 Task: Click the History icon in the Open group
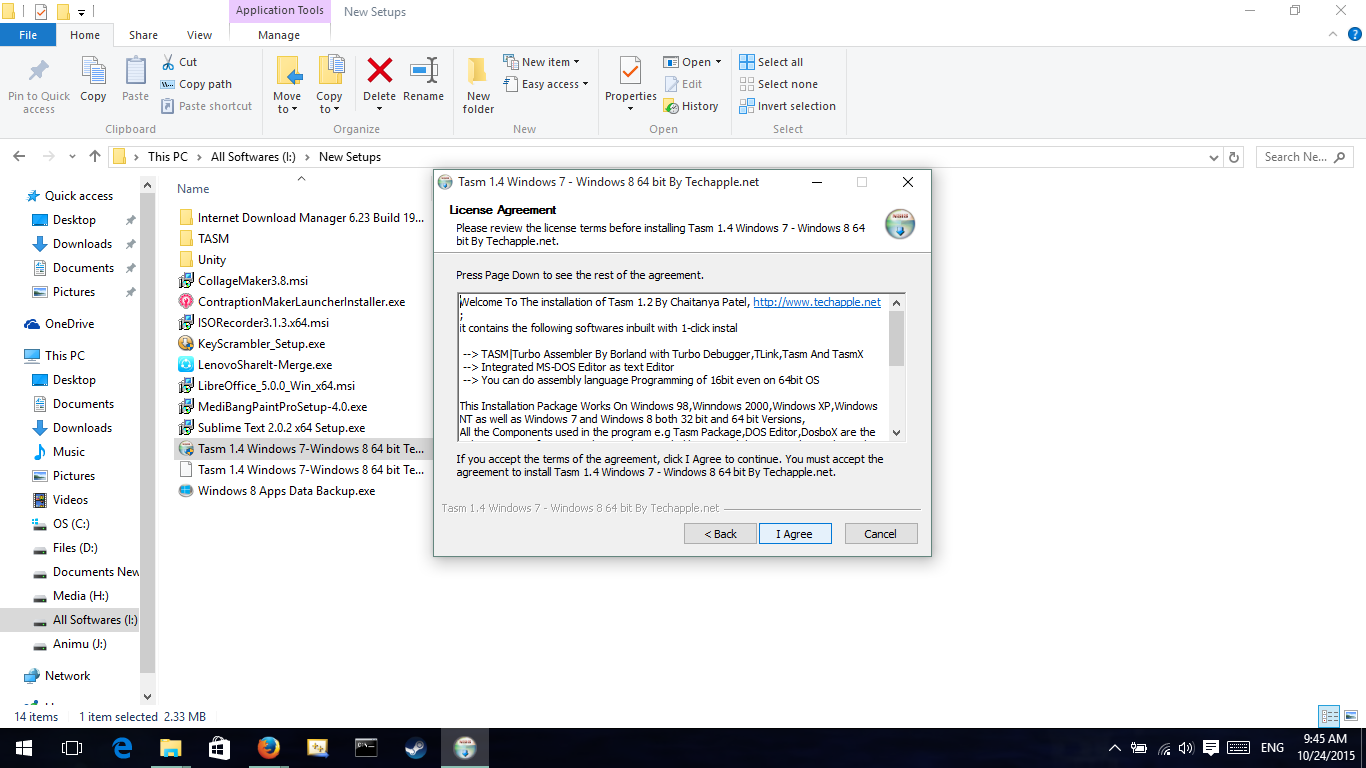(x=693, y=106)
